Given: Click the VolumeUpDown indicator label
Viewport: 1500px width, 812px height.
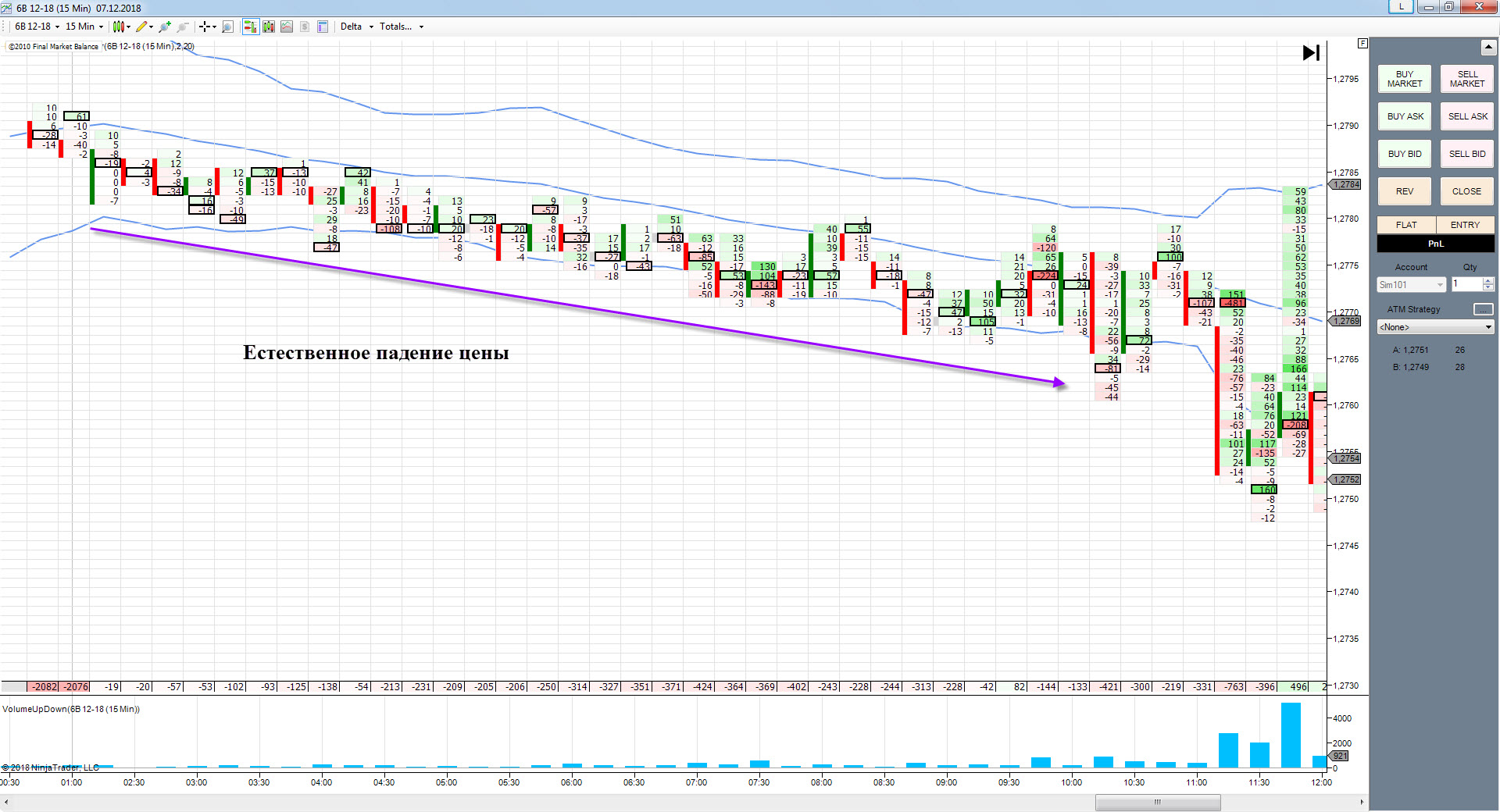Looking at the screenshot, I should coord(71,709).
